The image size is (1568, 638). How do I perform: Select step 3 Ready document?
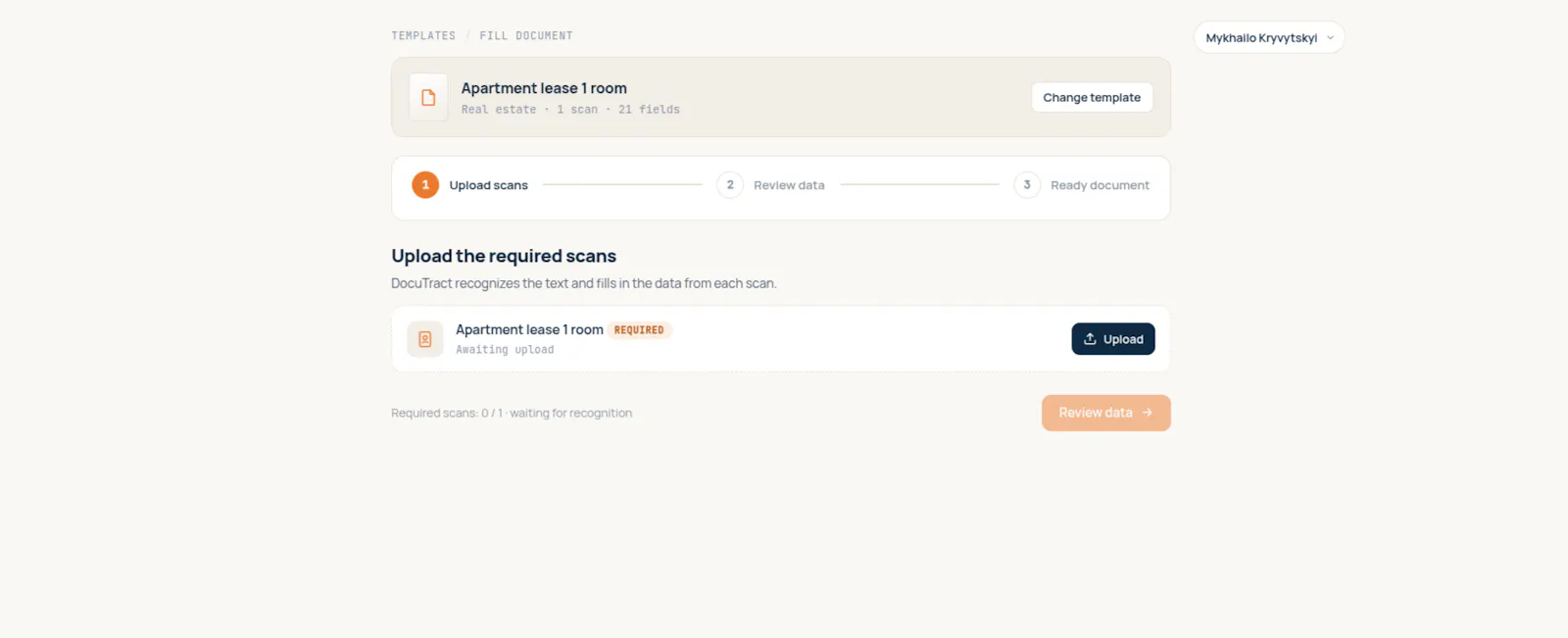coord(1082,185)
